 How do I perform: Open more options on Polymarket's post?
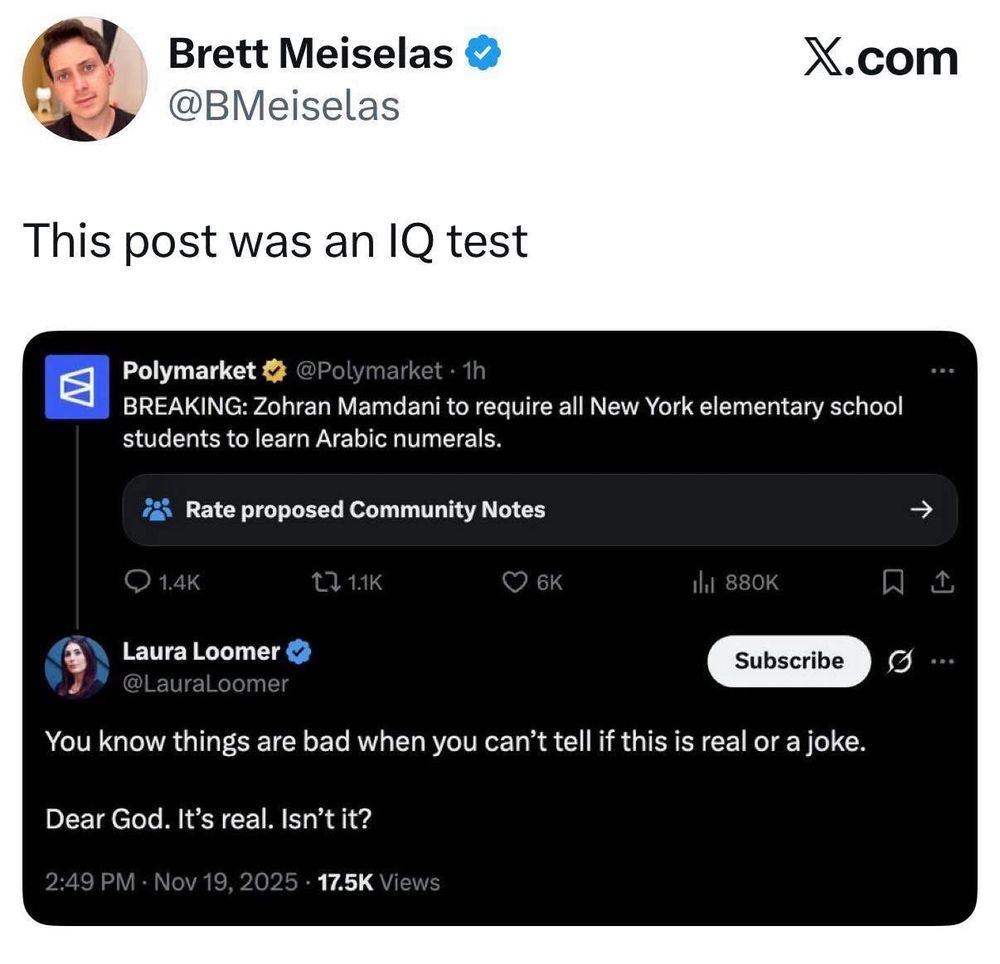tap(942, 371)
